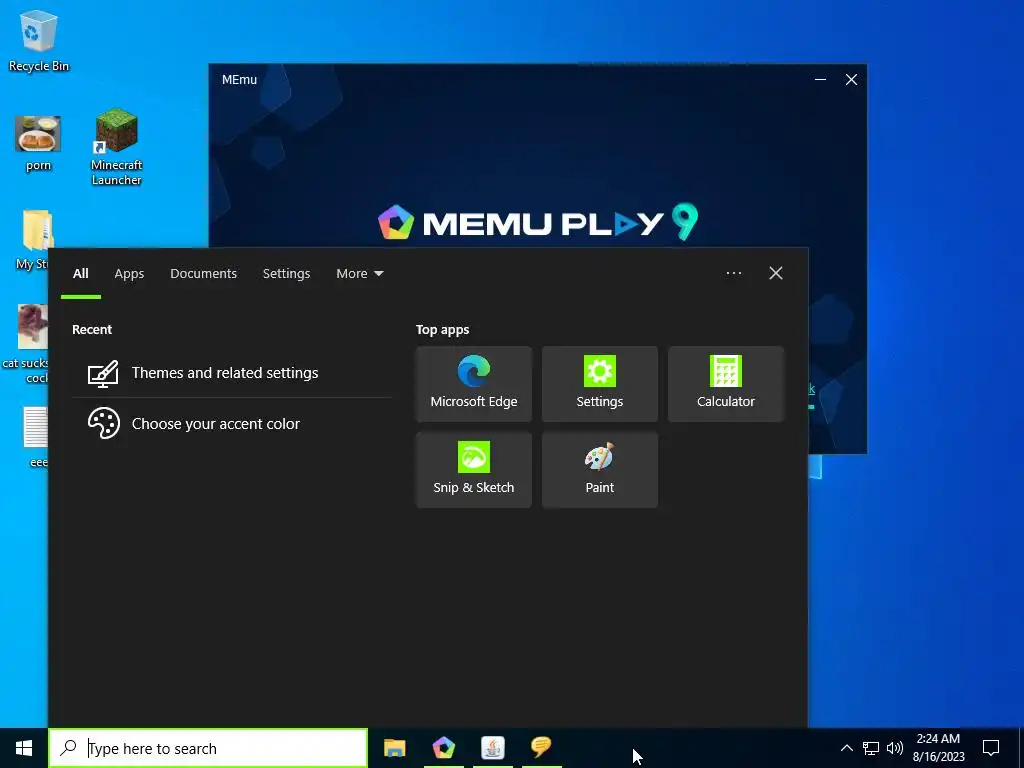Open the Windows Start menu
The height and width of the screenshot is (768, 1024).
click(24, 748)
